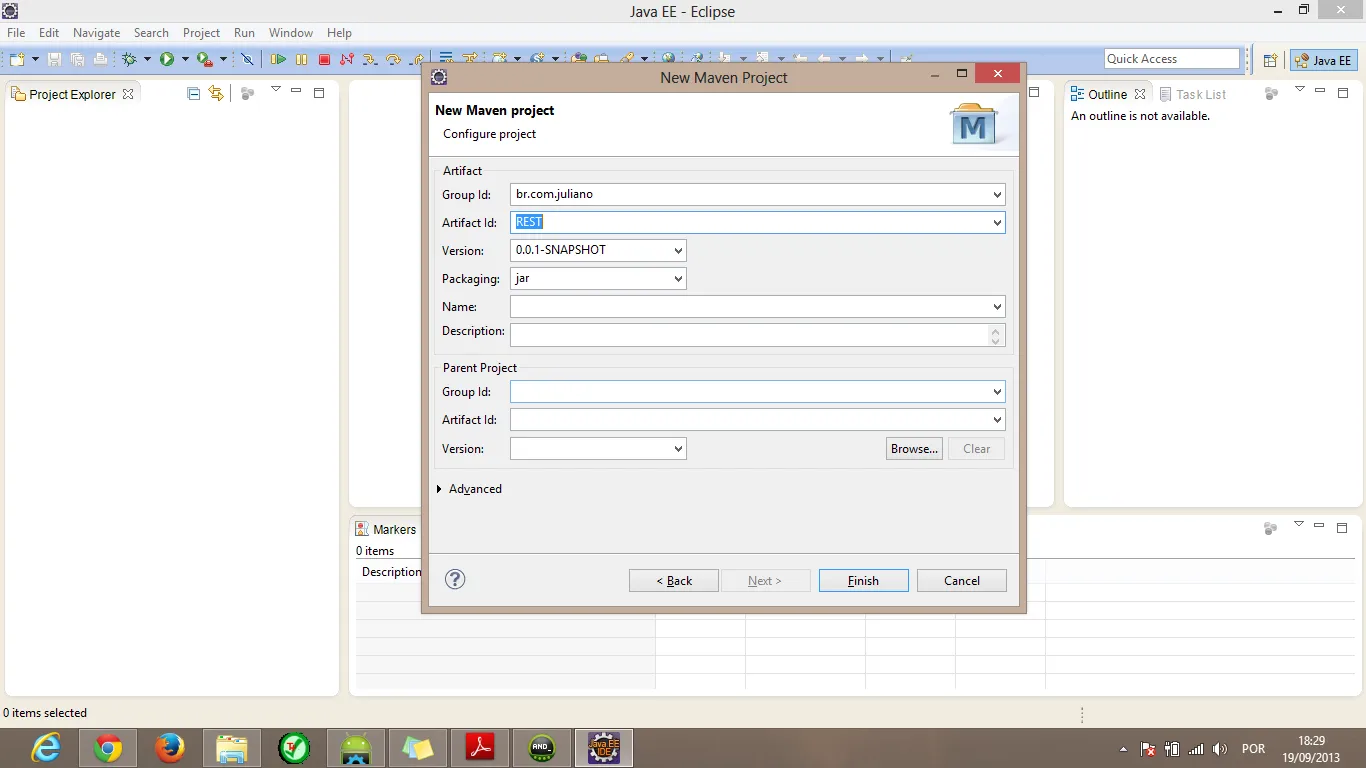Viewport: 1366px width, 768px height.
Task: Click the Finish button
Action: pos(863,581)
